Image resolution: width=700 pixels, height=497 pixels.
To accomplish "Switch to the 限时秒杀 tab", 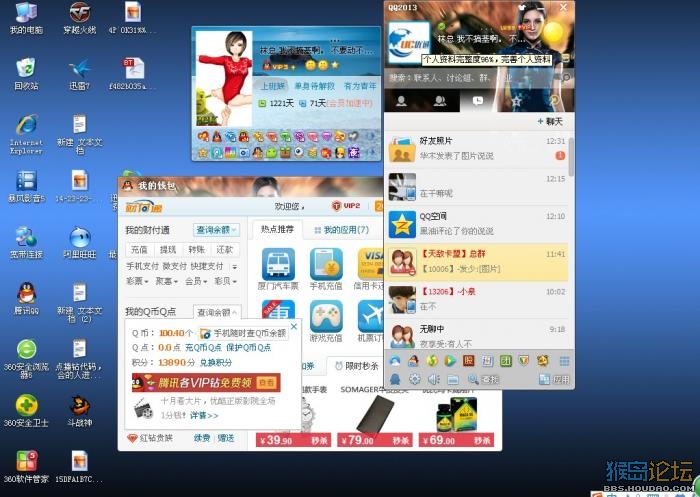I will tap(356, 366).
